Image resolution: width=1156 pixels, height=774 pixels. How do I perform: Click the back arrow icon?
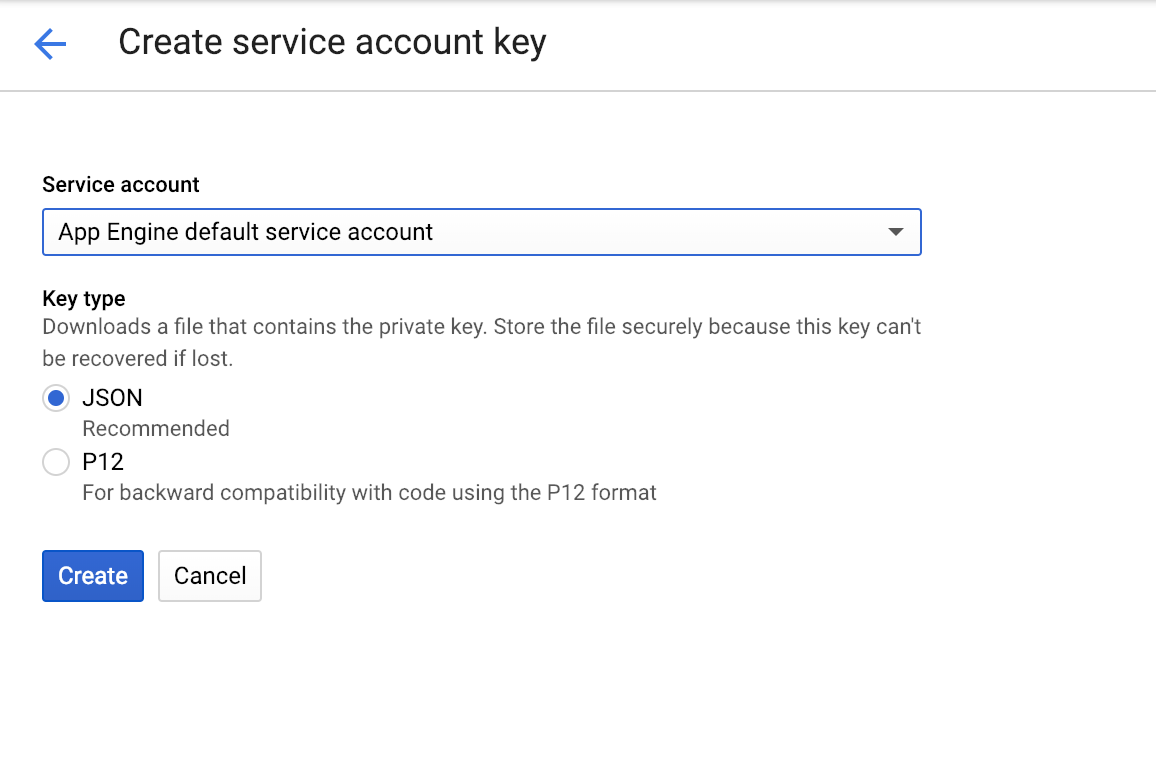pos(50,44)
